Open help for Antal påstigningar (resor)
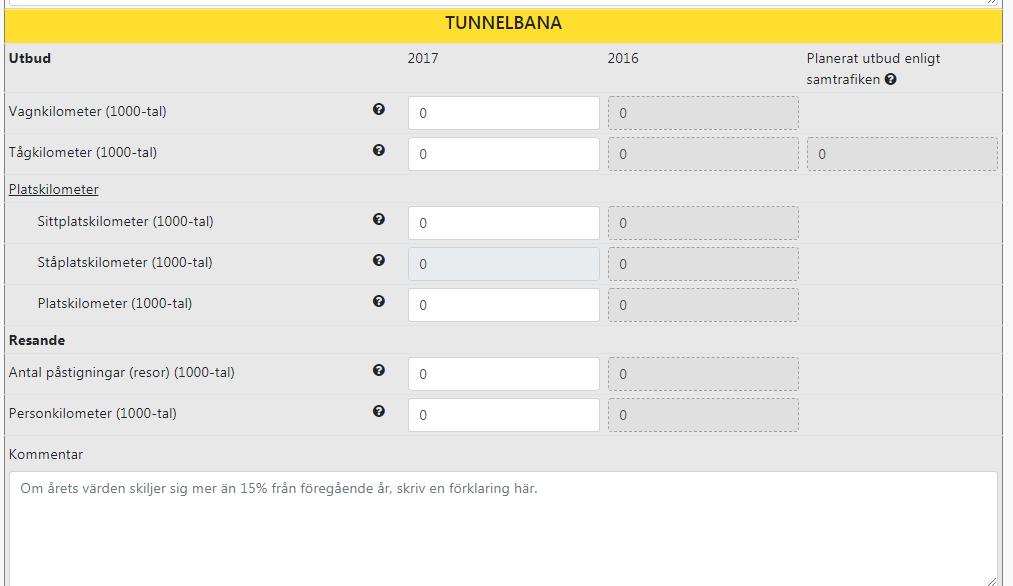 tap(379, 370)
